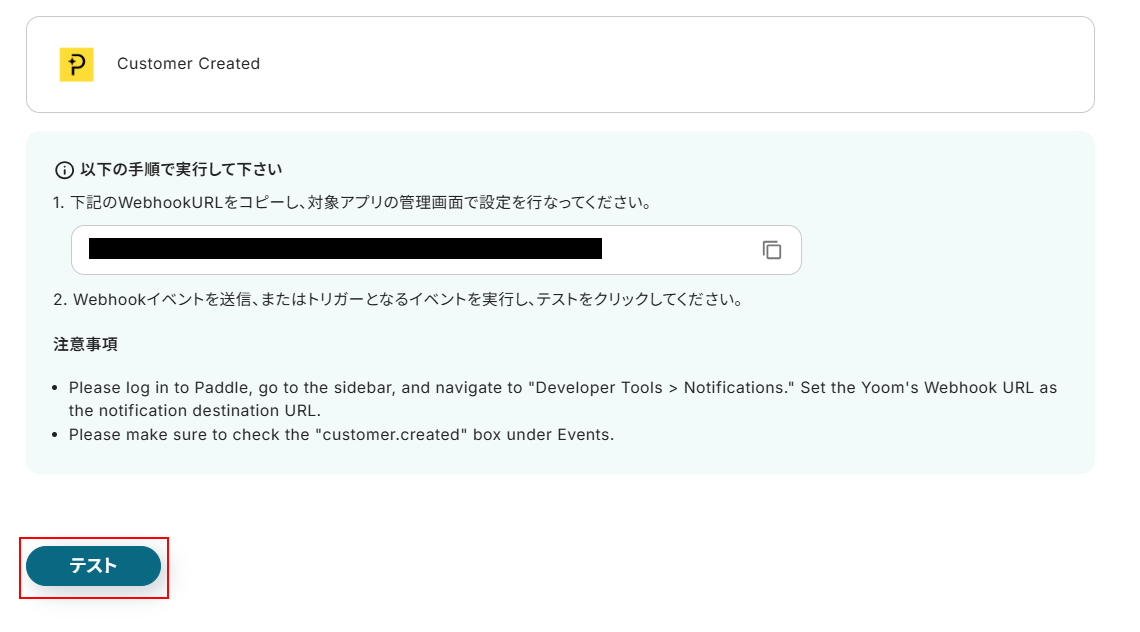
Task: Click the 以下の手順で実行して下さい heading
Action: coord(181,169)
